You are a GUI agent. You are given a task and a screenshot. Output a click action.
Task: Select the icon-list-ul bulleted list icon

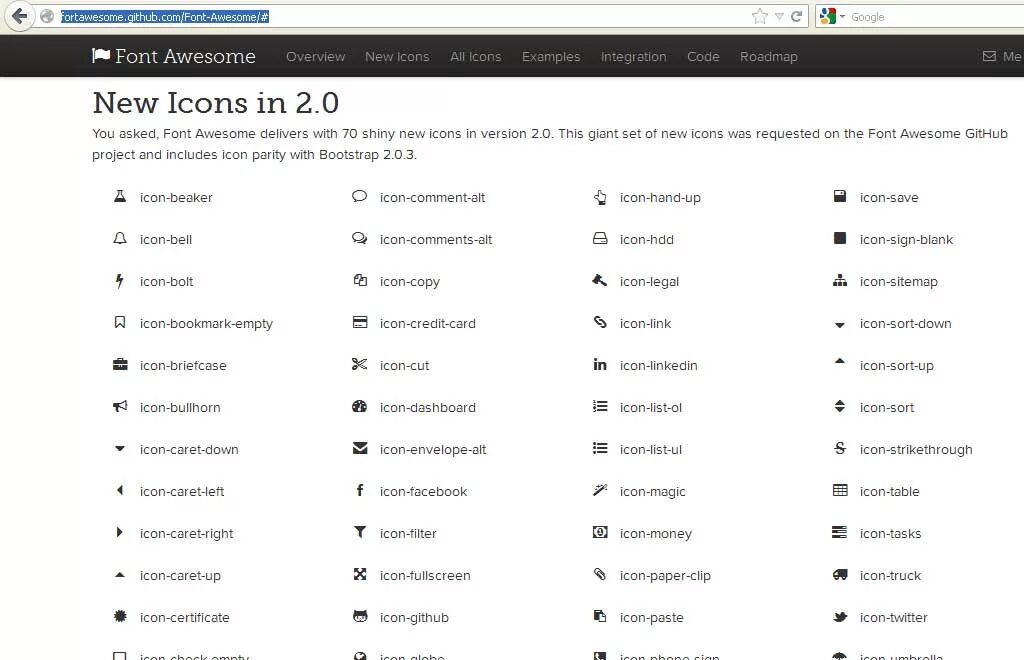(x=600, y=448)
